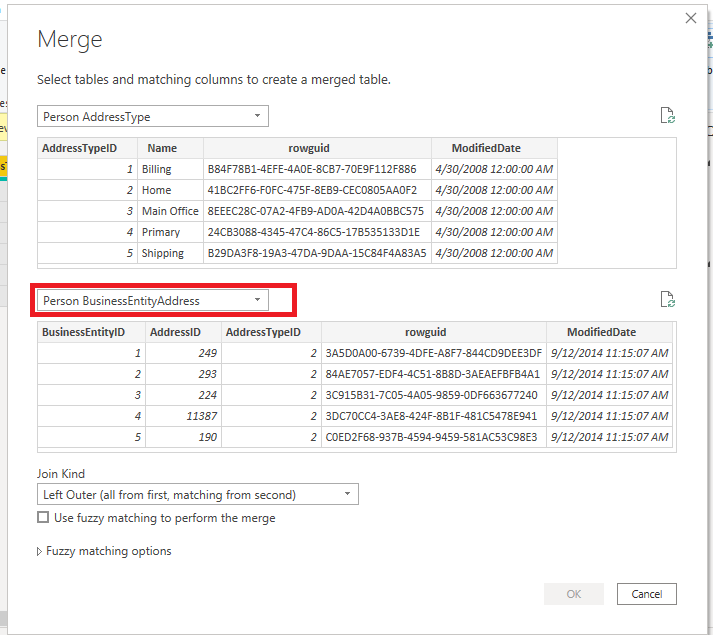Click refresh preview icon for second table
Image resolution: width=713 pixels, height=635 pixels.
point(667,299)
